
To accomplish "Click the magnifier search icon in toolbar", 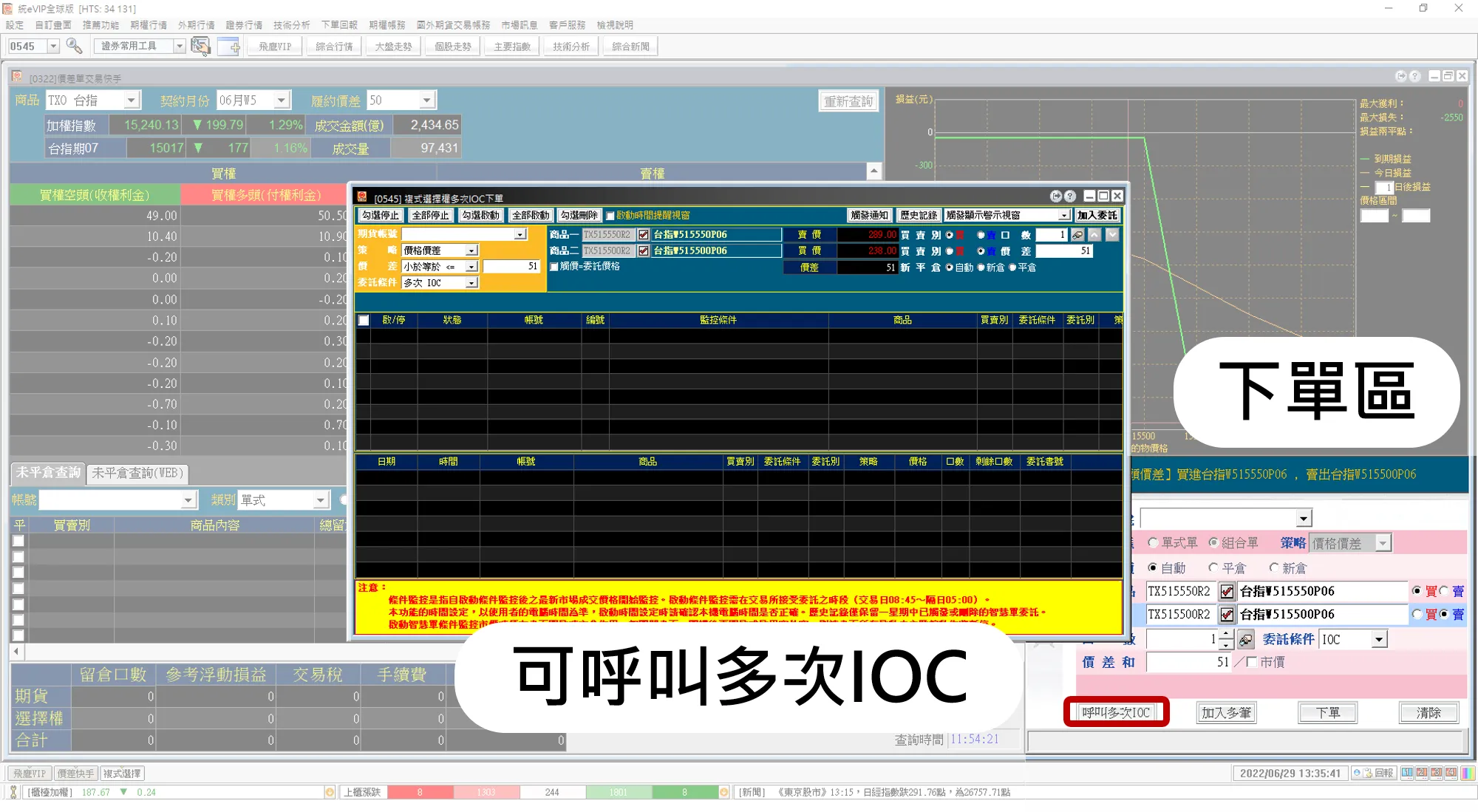I will 74,46.
